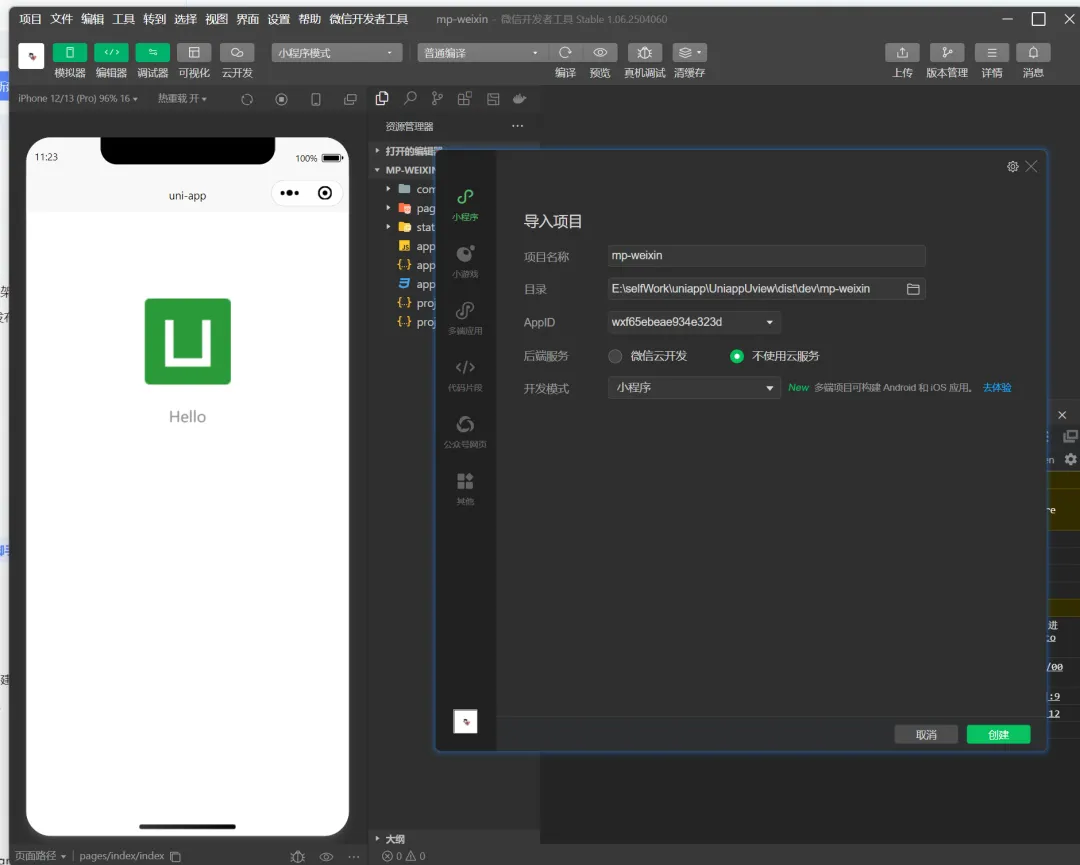The height and width of the screenshot is (865, 1080).
Task: Open the 工具 menu
Action: tap(123, 19)
